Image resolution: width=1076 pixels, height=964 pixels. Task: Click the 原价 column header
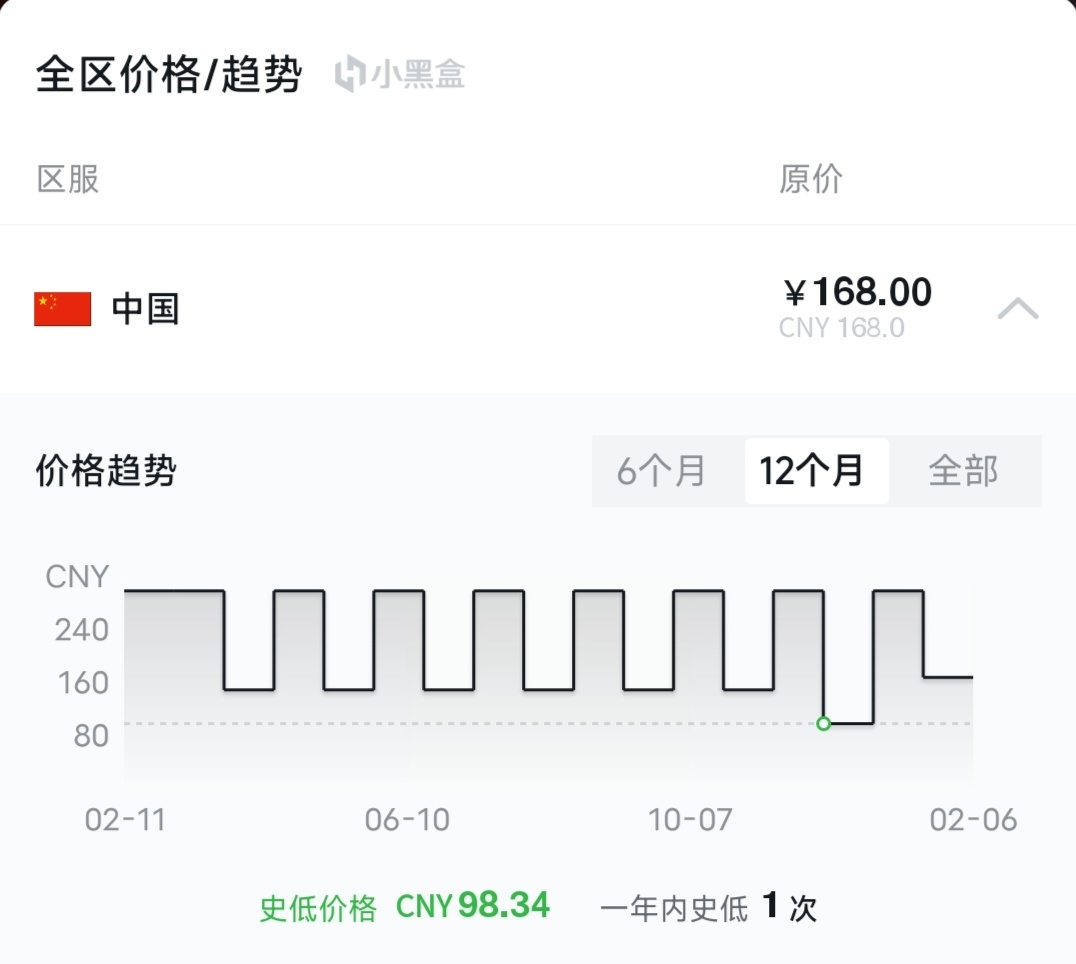point(810,179)
